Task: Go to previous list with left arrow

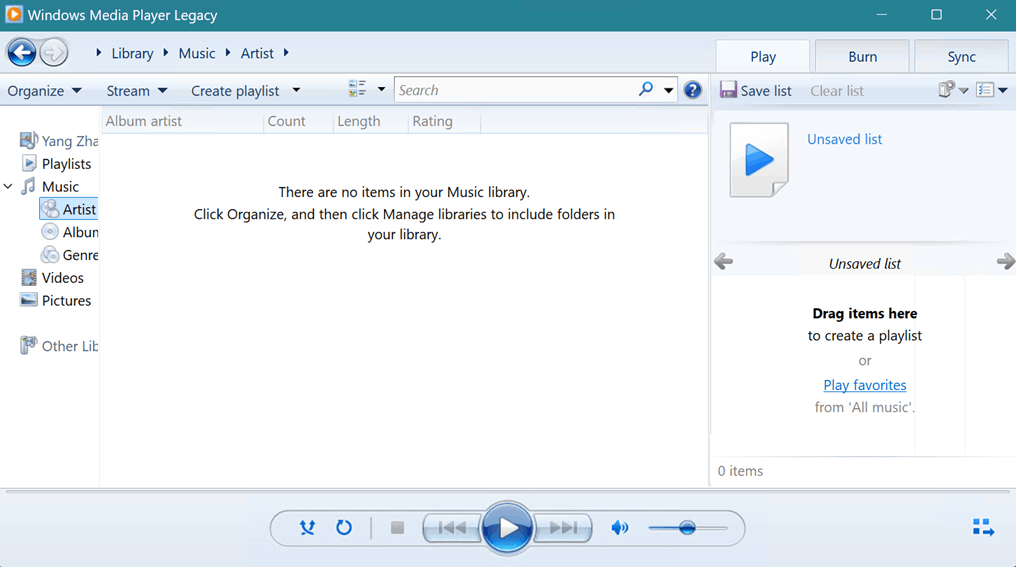Action: click(723, 262)
